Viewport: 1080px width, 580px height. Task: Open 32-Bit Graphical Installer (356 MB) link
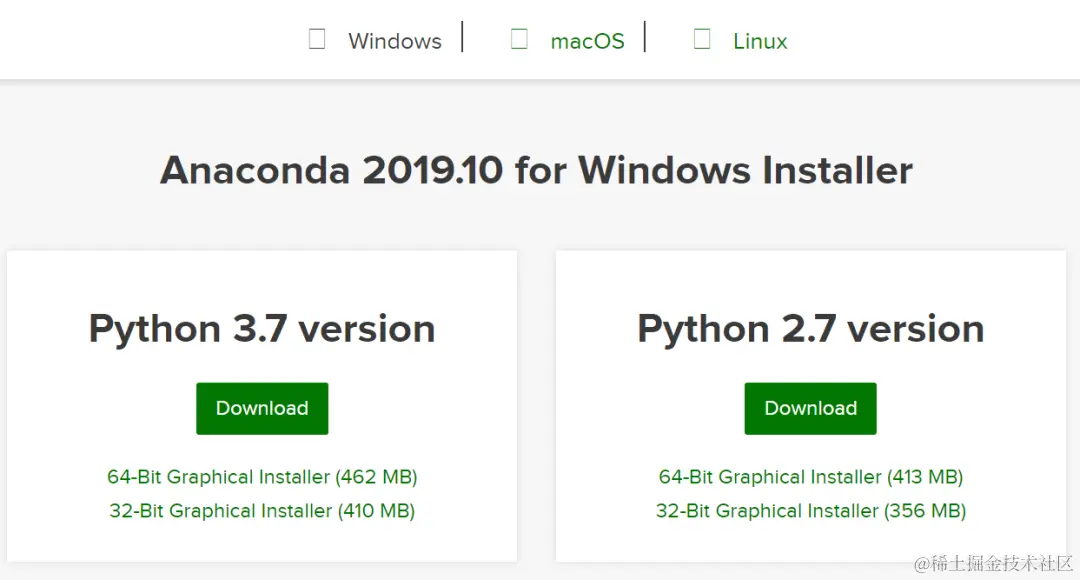pyautogui.click(x=811, y=511)
